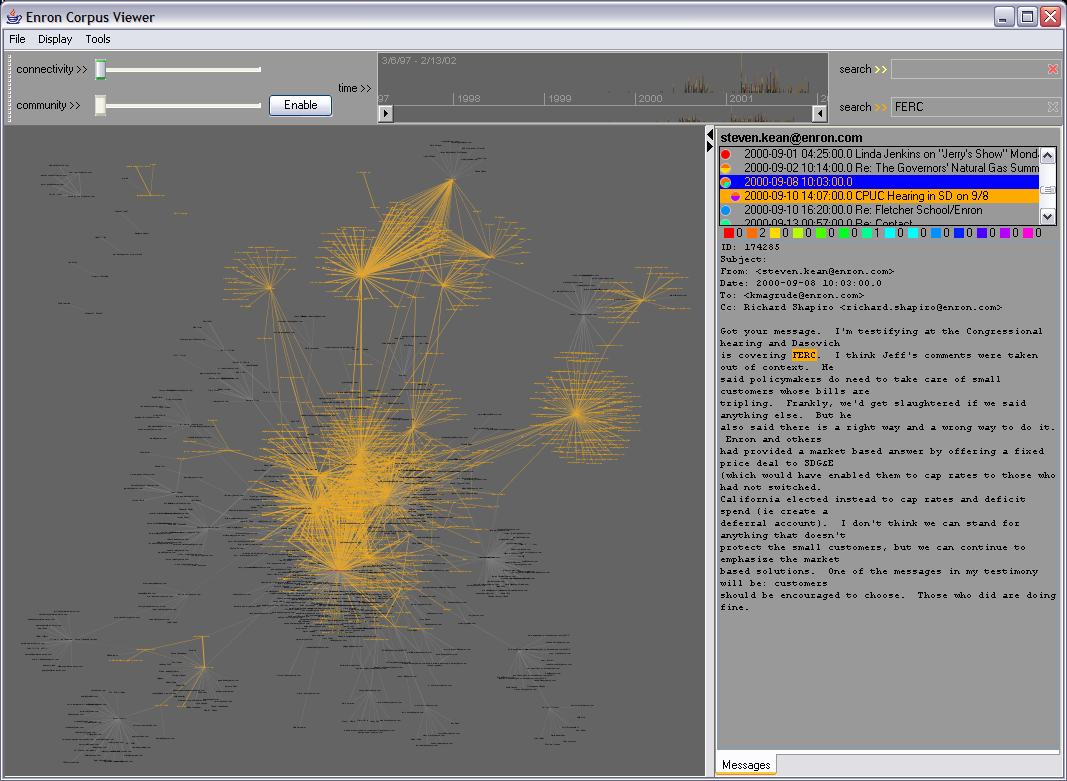Jump to the 2000 timeline marker
1067x781 pixels.
(x=650, y=99)
